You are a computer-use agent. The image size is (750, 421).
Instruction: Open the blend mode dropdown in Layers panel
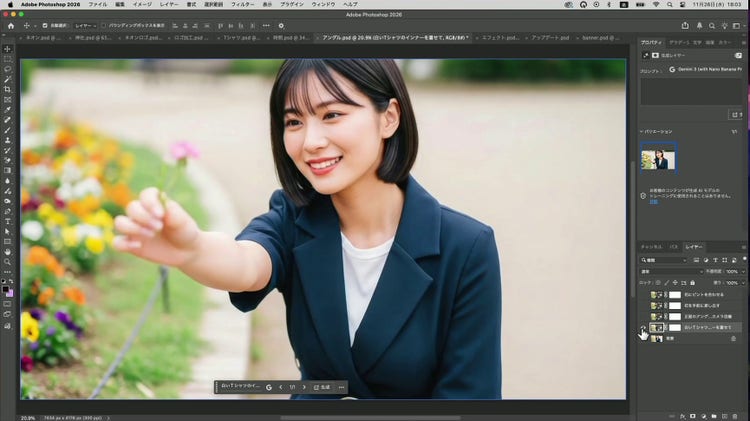667,271
